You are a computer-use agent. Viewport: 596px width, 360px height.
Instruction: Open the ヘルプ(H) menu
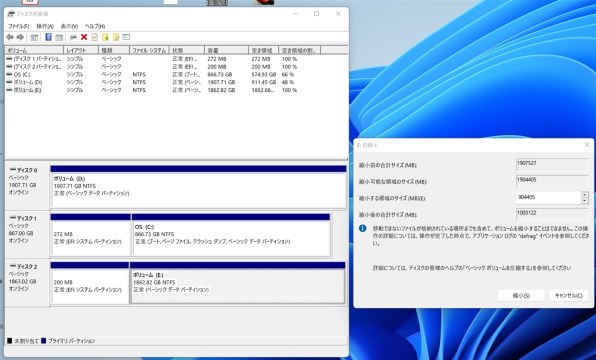(x=95, y=26)
